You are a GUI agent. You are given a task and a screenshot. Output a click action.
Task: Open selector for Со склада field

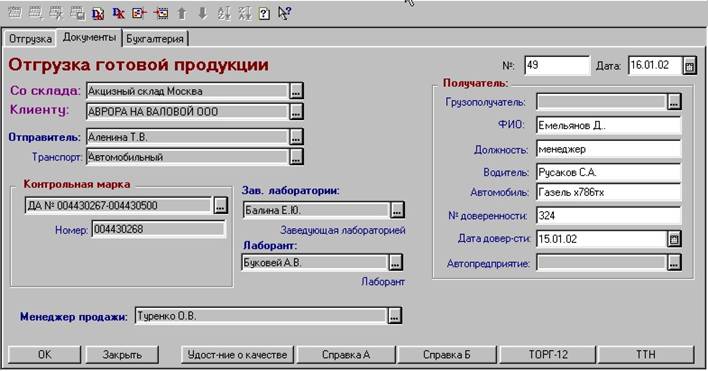tap(296, 91)
